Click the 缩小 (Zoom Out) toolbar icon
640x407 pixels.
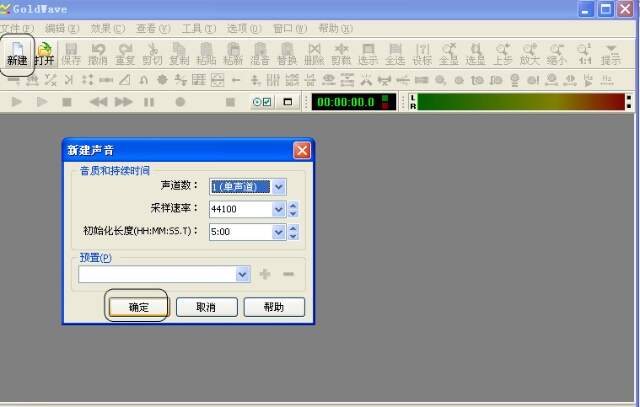click(557, 54)
